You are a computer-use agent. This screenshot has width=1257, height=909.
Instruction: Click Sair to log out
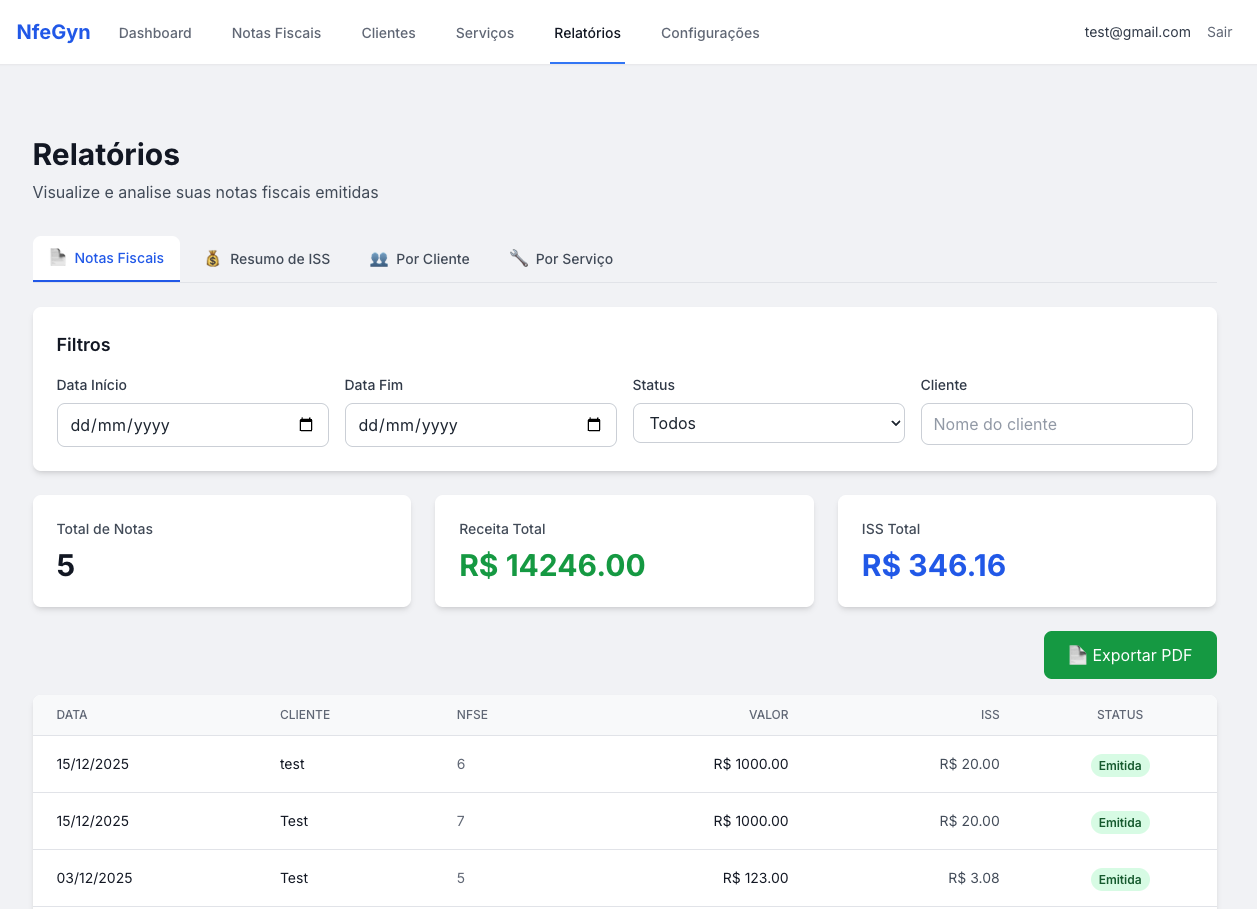(1219, 31)
